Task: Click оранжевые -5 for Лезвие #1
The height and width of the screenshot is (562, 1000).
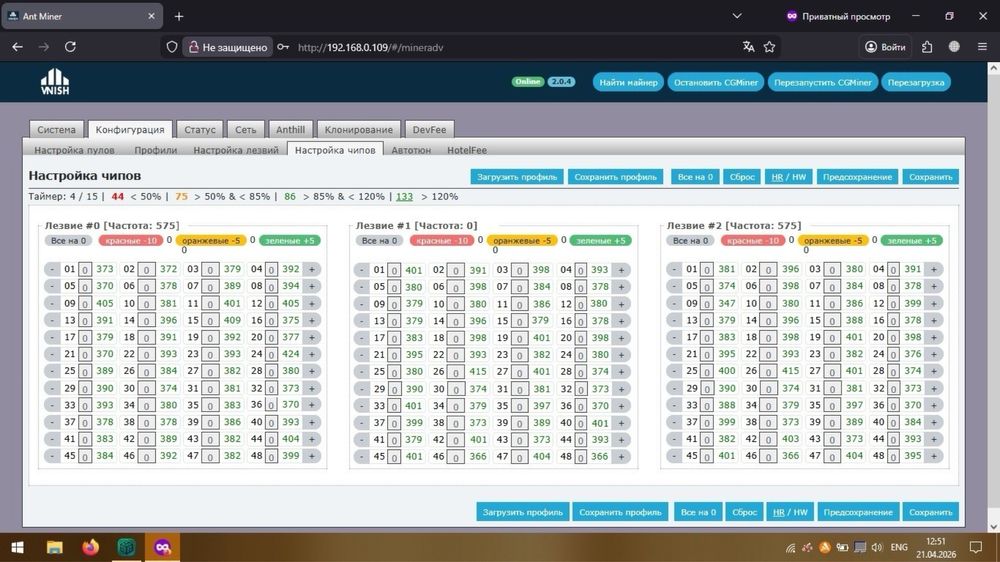Action: 522,240
